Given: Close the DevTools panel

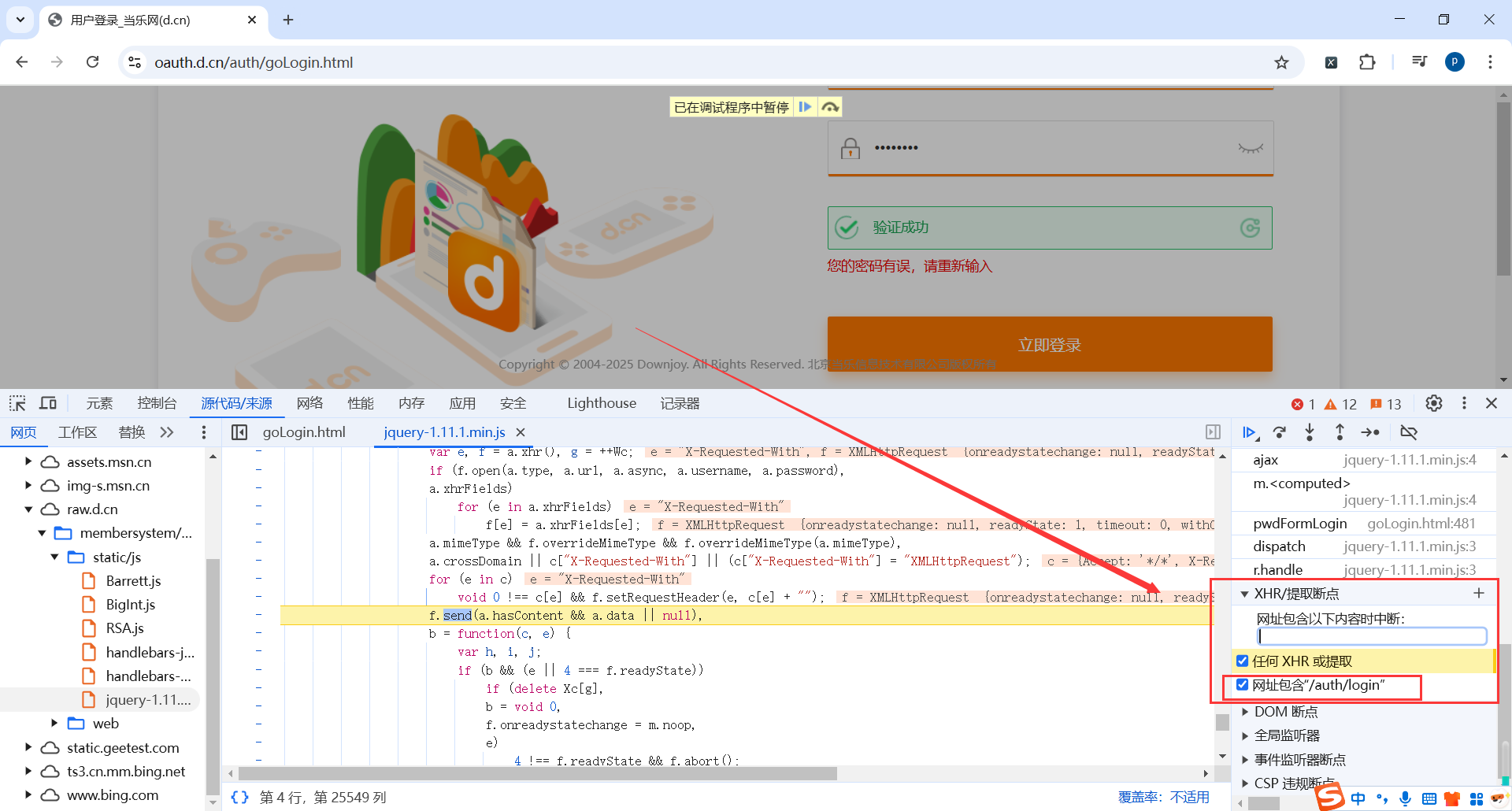Looking at the screenshot, I should (1492, 403).
